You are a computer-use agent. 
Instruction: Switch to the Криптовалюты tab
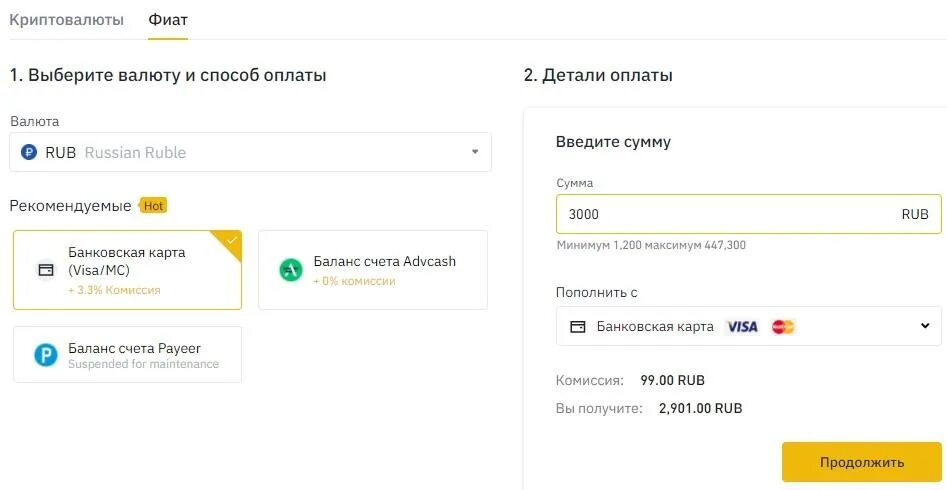point(66,19)
